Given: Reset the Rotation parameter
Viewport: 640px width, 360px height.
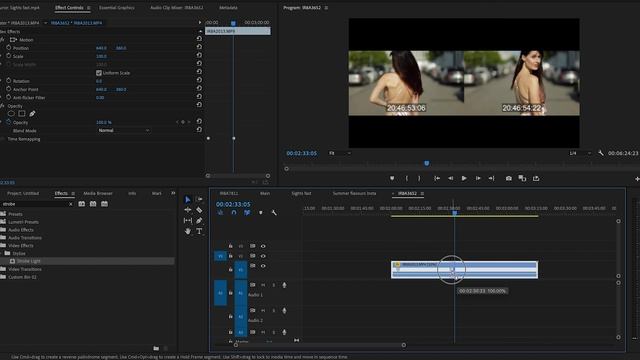Looking at the screenshot, I should (199, 80).
